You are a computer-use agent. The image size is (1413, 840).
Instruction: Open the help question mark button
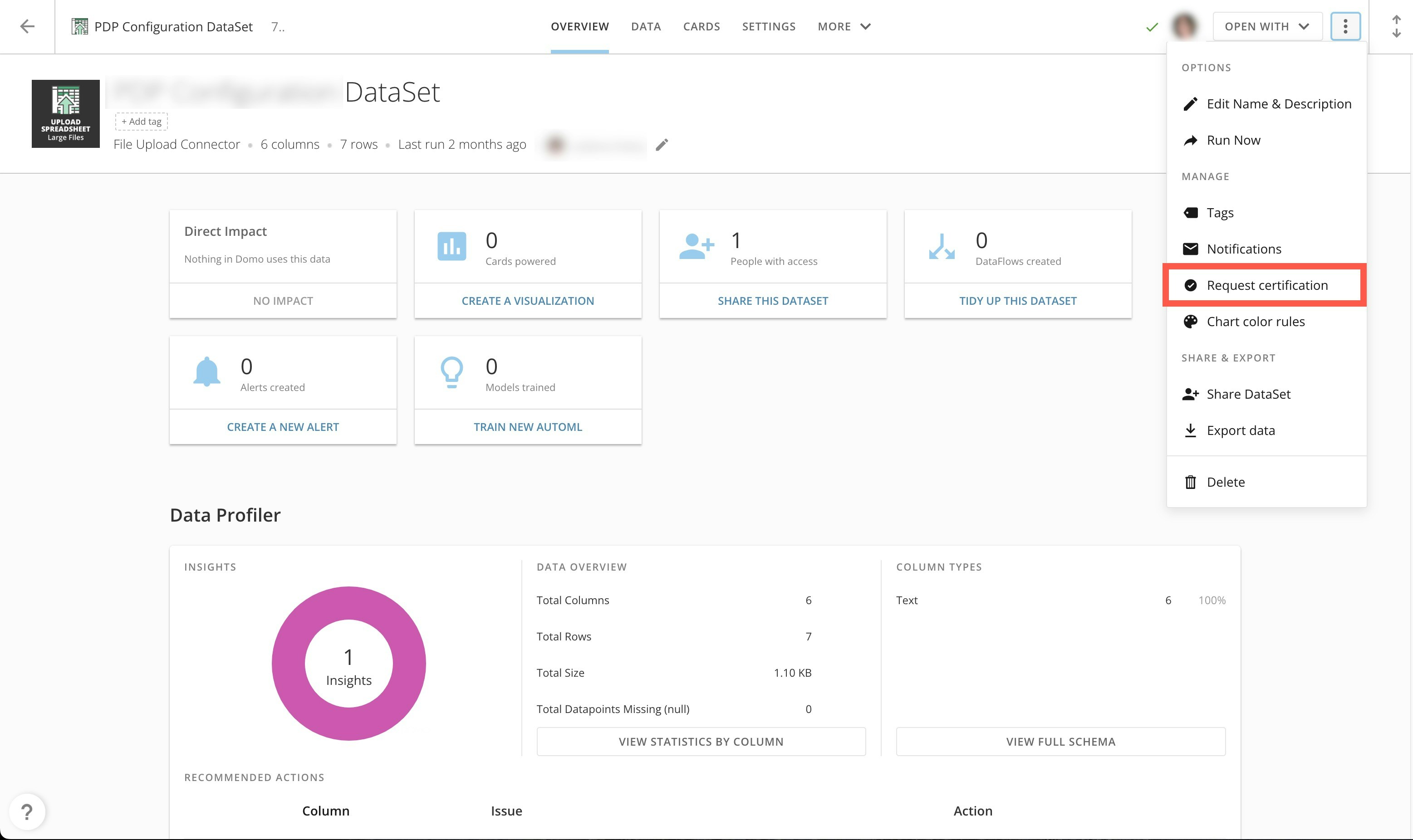click(x=27, y=812)
